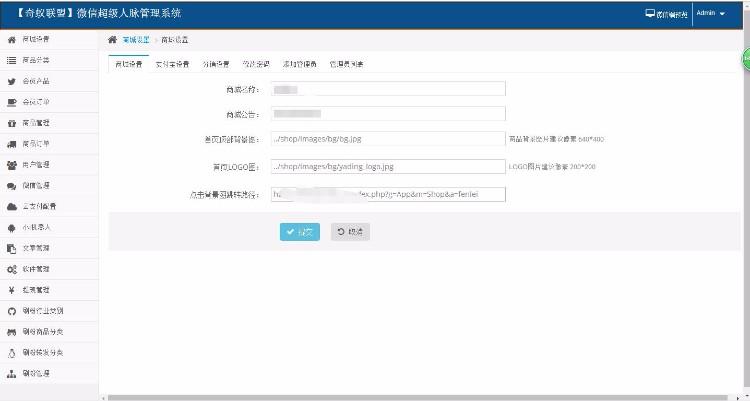Open the gamepad icon sidebar item
750x401 pixels.
[x=11, y=331]
